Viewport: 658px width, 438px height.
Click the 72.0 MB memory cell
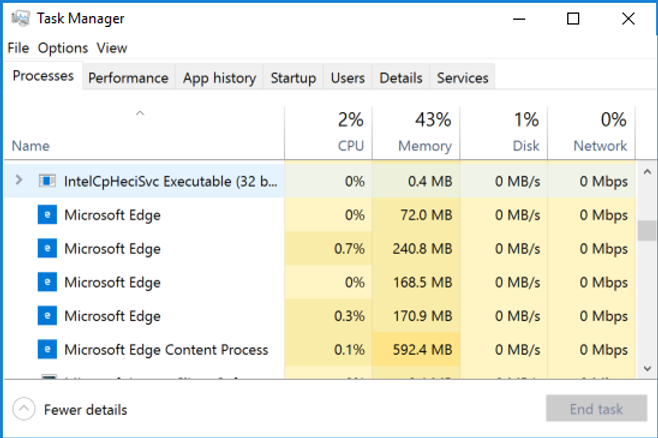point(416,215)
